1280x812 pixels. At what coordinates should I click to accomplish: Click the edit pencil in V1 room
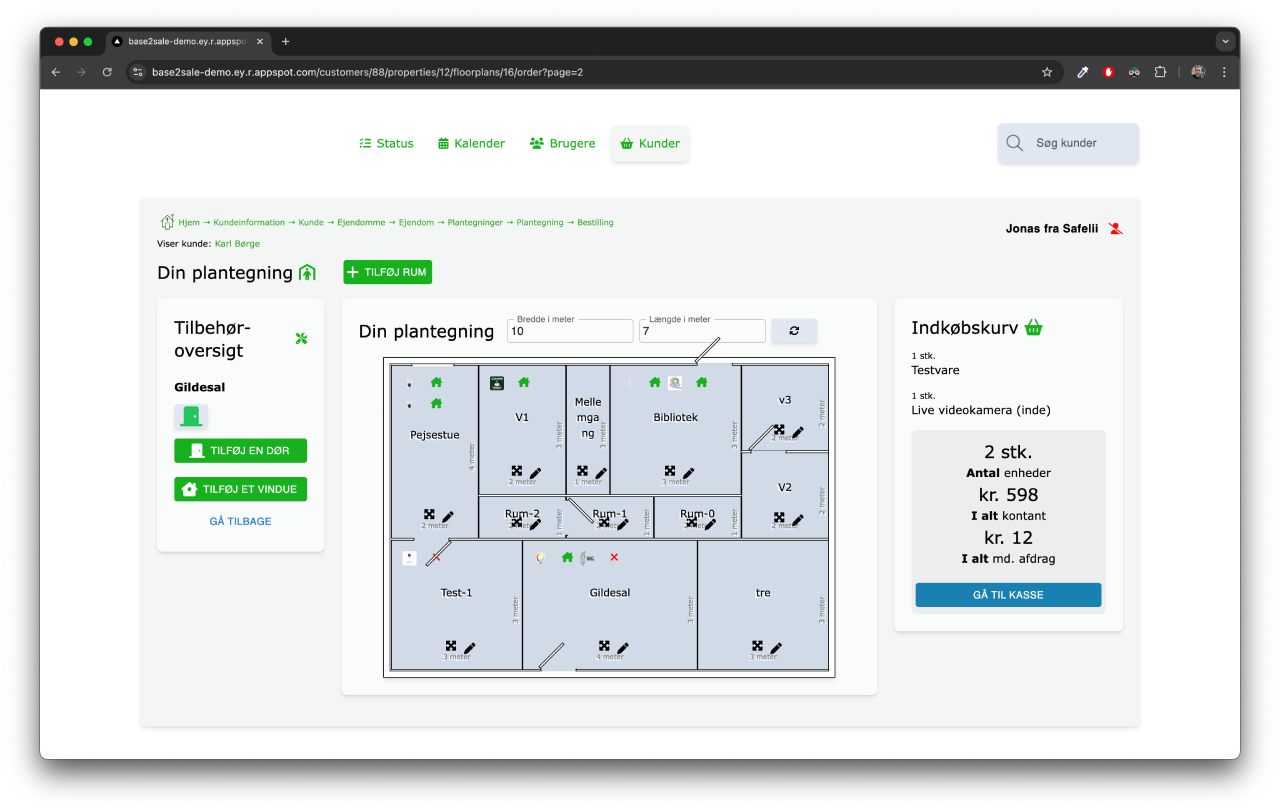[x=535, y=473]
